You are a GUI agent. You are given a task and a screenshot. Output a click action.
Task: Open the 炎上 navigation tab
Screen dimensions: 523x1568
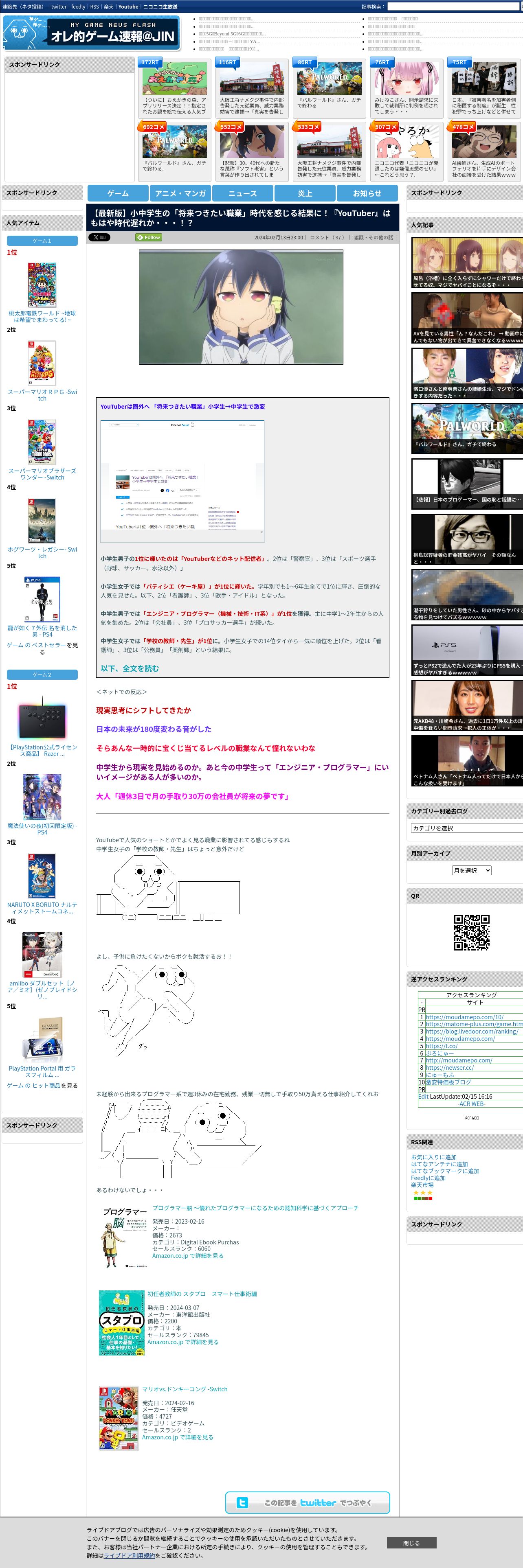coord(305,193)
